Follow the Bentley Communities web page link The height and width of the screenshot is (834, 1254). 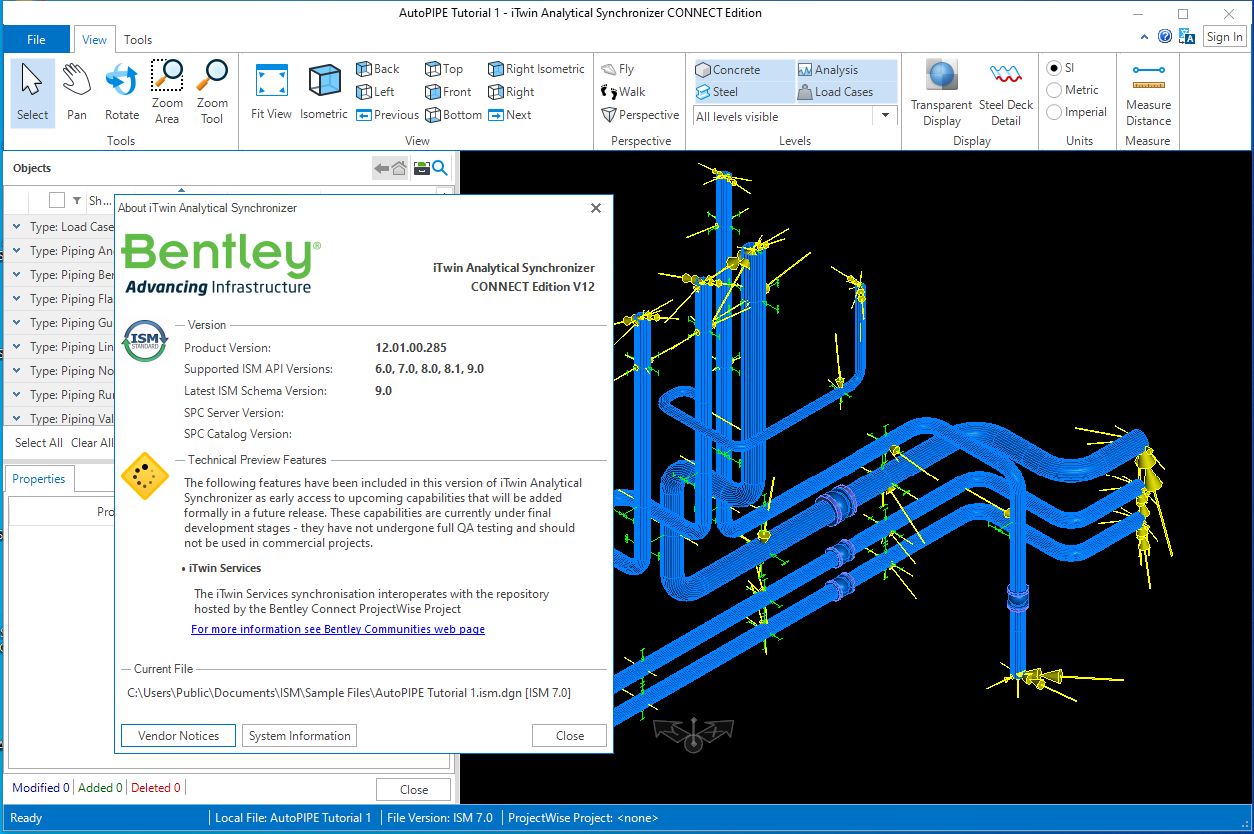coord(338,629)
